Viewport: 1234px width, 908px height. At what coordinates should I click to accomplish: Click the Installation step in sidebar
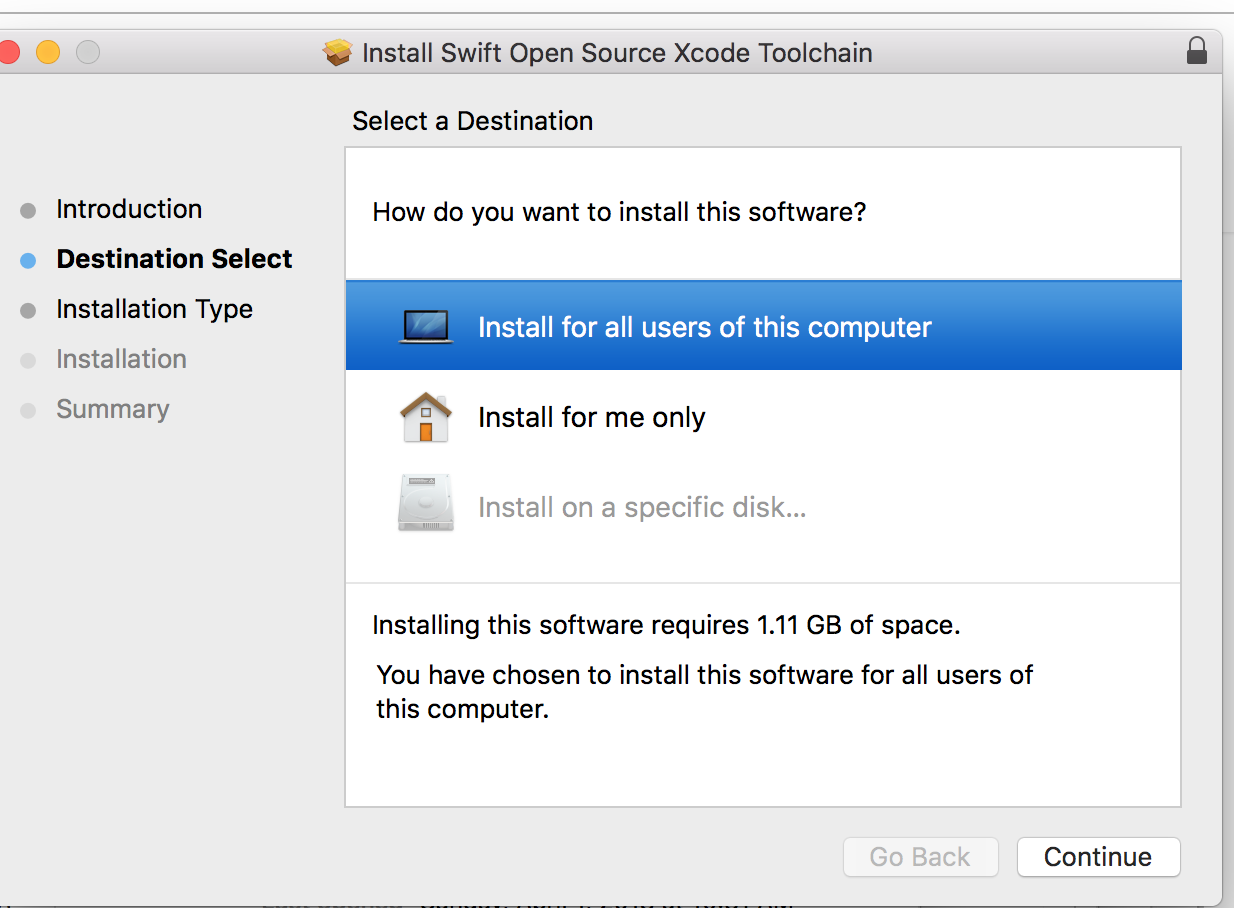(x=121, y=359)
